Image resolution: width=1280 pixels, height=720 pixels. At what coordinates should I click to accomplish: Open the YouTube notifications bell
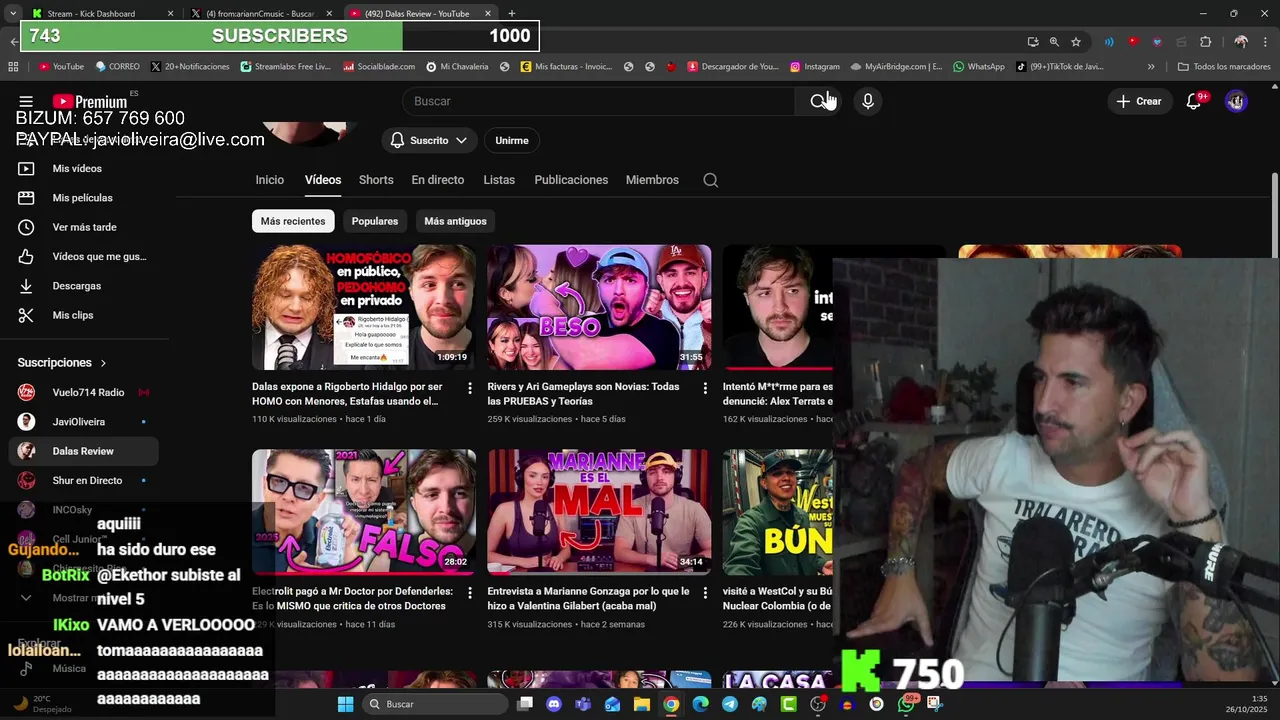coord(1193,101)
